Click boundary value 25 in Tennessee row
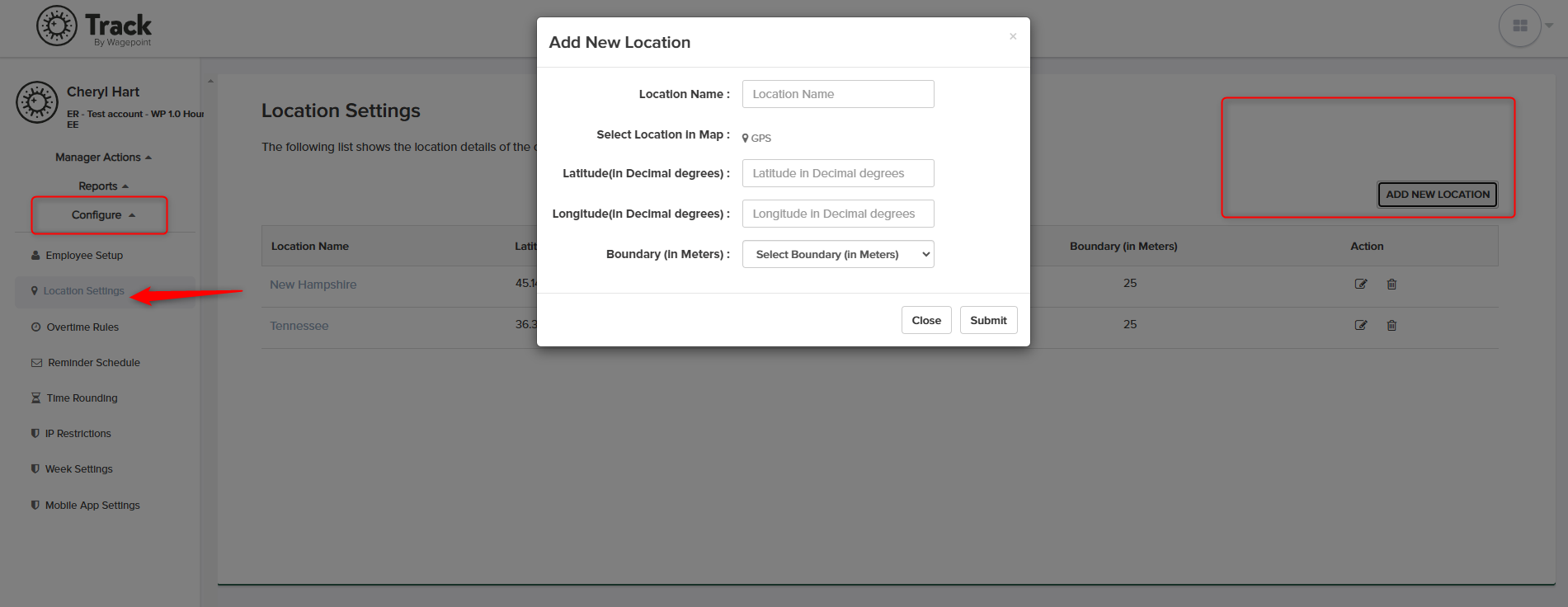 click(x=1130, y=324)
